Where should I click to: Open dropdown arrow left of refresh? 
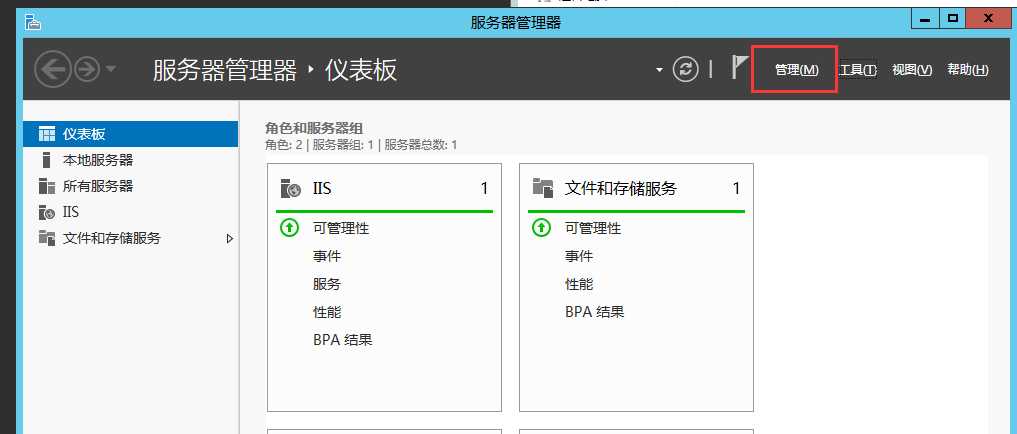click(659, 70)
